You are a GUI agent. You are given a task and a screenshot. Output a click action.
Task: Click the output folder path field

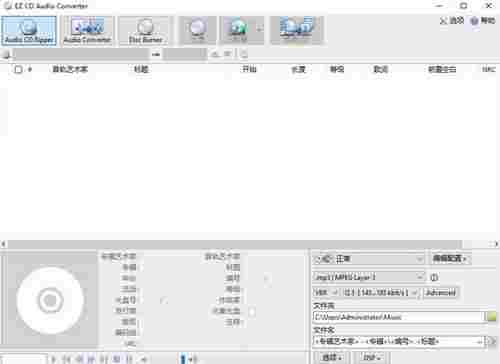pyautogui.click(x=399, y=317)
